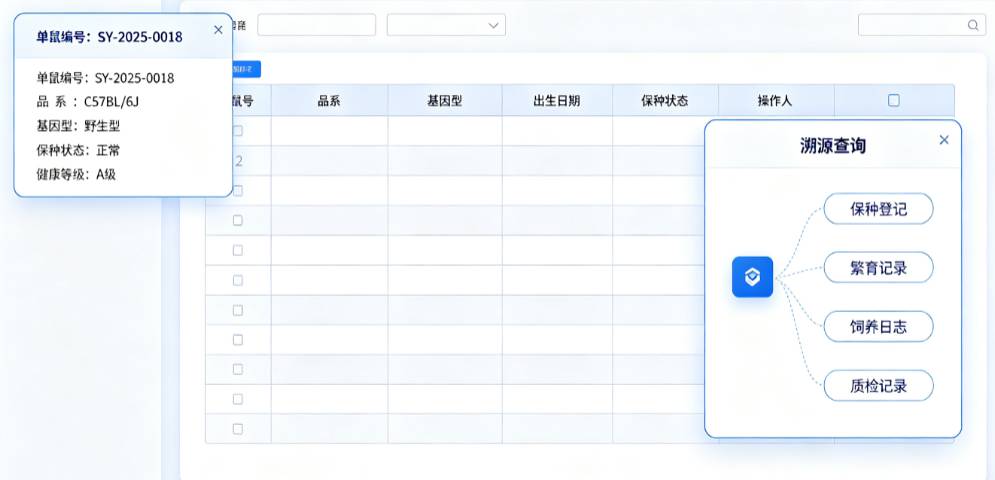995x480 pixels.
Task: Click the 溯源查询 panel title
Action: [x=833, y=146]
